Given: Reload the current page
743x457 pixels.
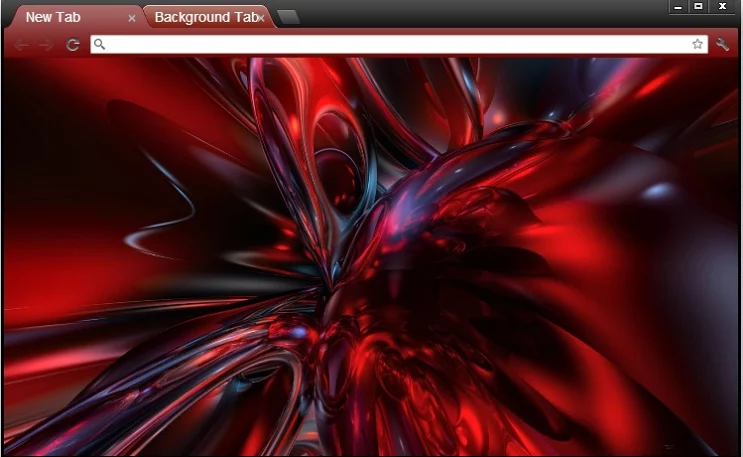Looking at the screenshot, I should (73, 45).
